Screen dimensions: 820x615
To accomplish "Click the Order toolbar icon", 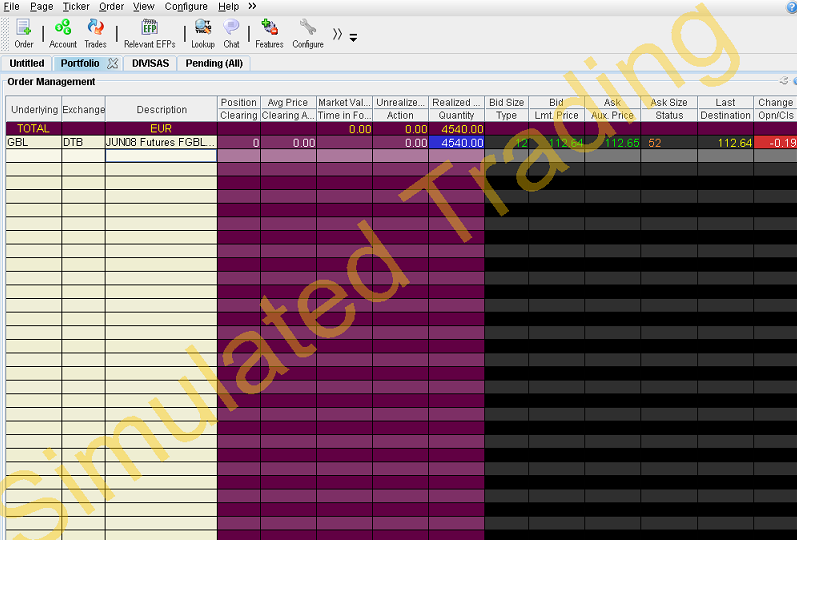I will [x=24, y=34].
